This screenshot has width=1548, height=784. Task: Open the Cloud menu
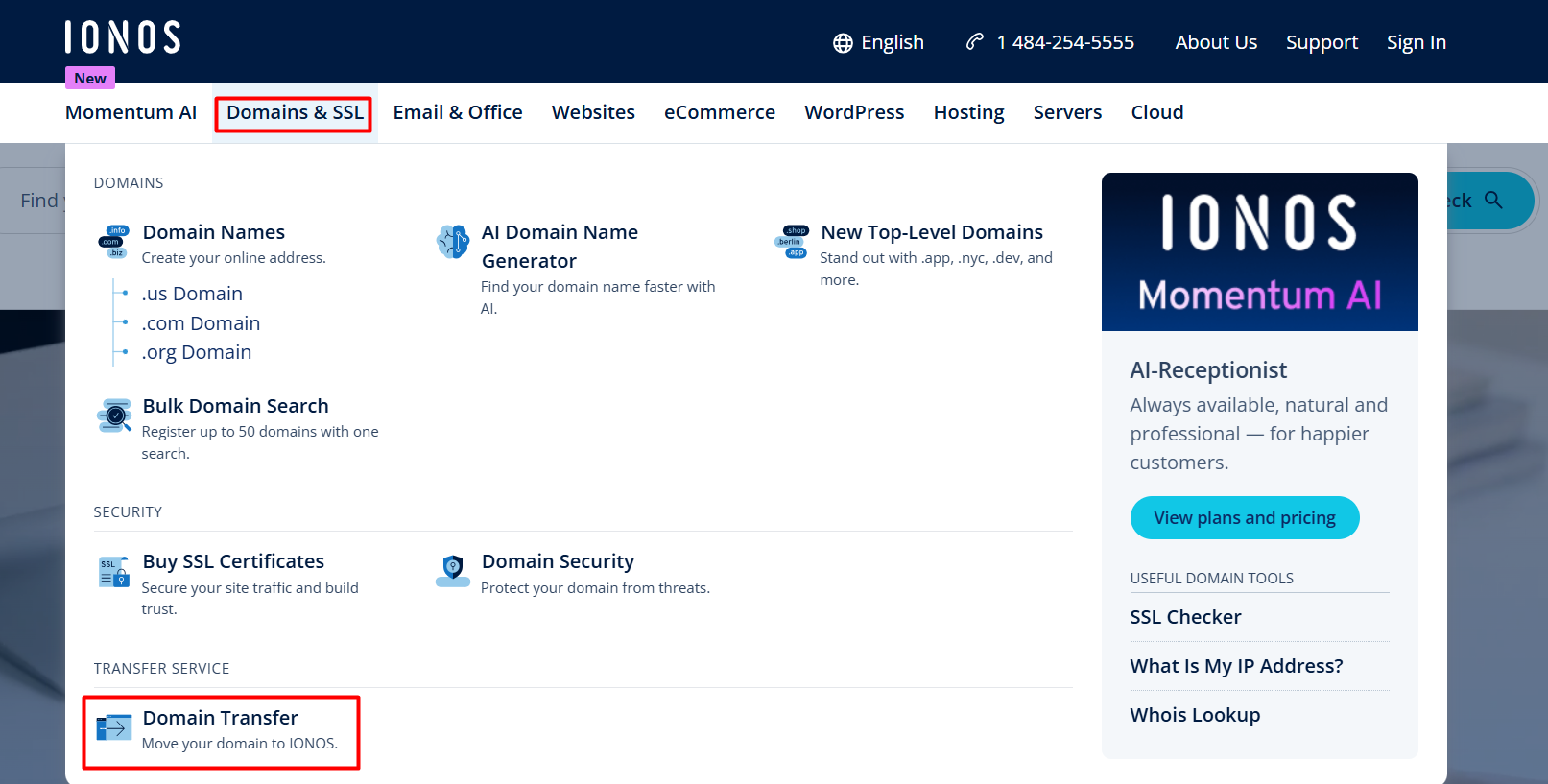click(x=1157, y=112)
